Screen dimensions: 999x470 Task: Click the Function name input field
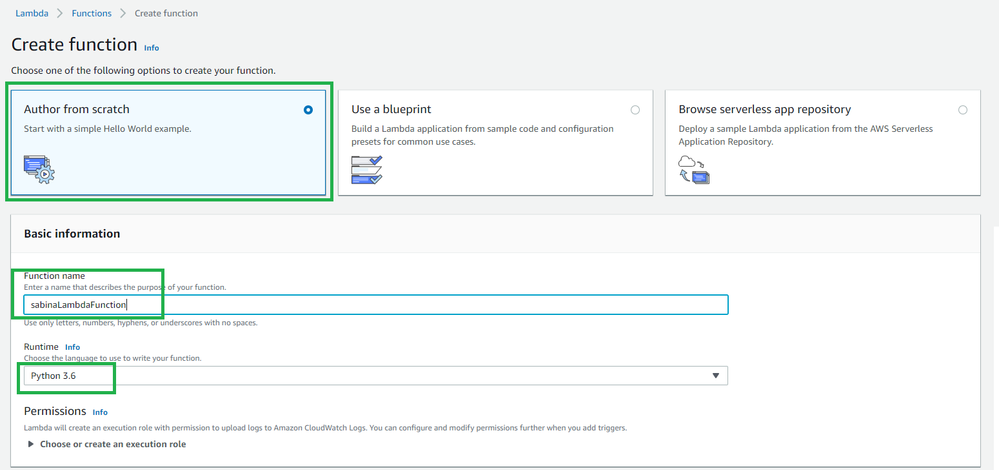(x=375, y=304)
